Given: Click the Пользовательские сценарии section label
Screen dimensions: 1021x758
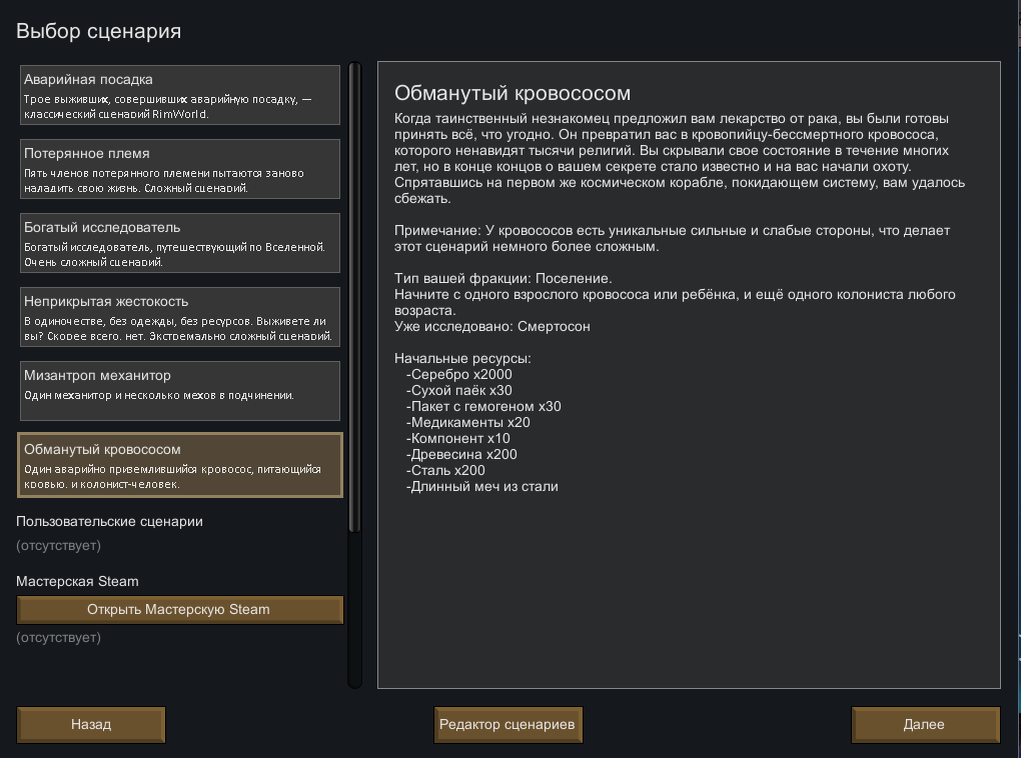Looking at the screenshot, I should (x=109, y=521).
